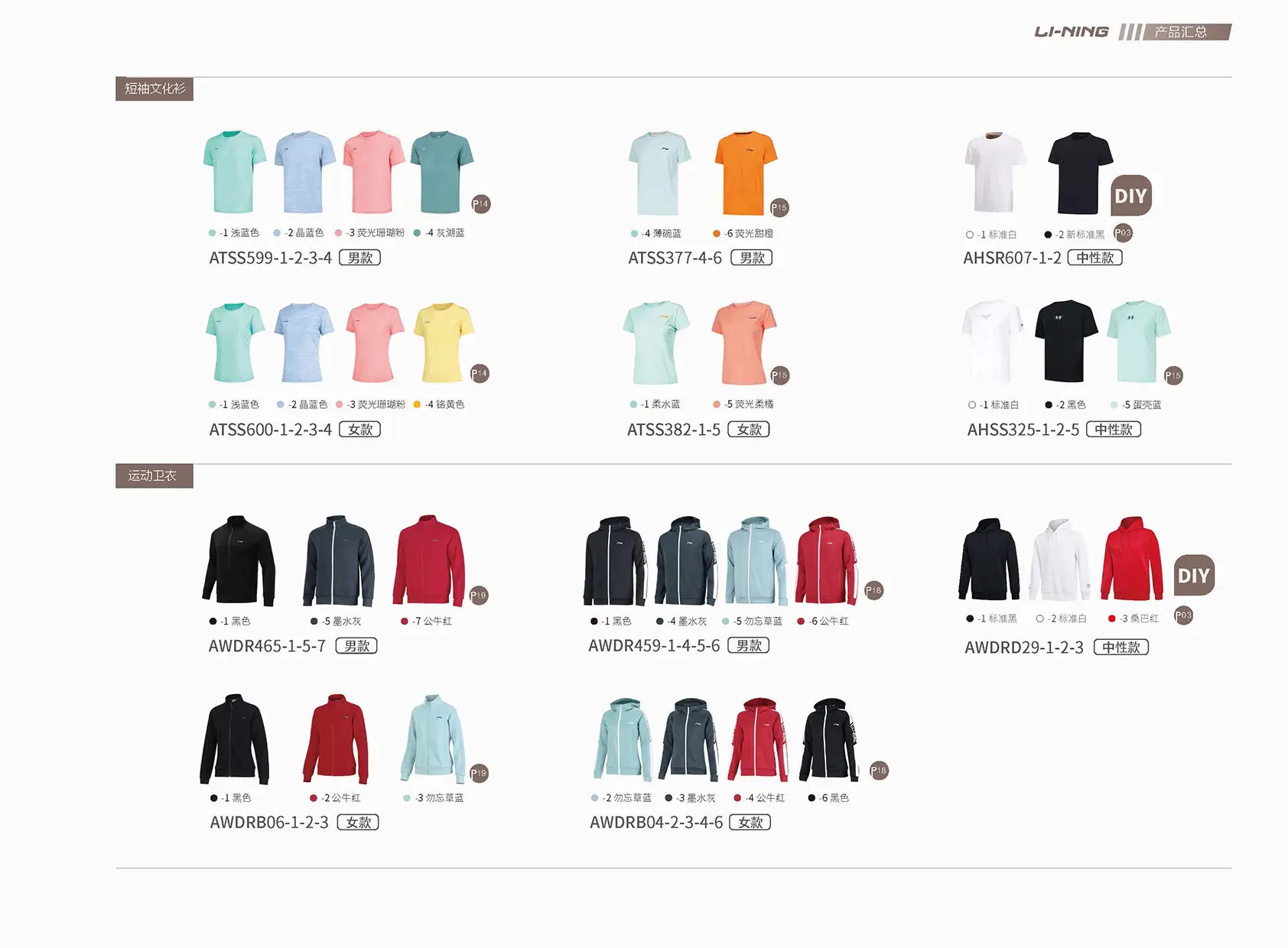Screen dimensions: 1288x948
Task: Click the 中性款 tag next to AWDRD29-1-2-3
Action: point(1121,648)
